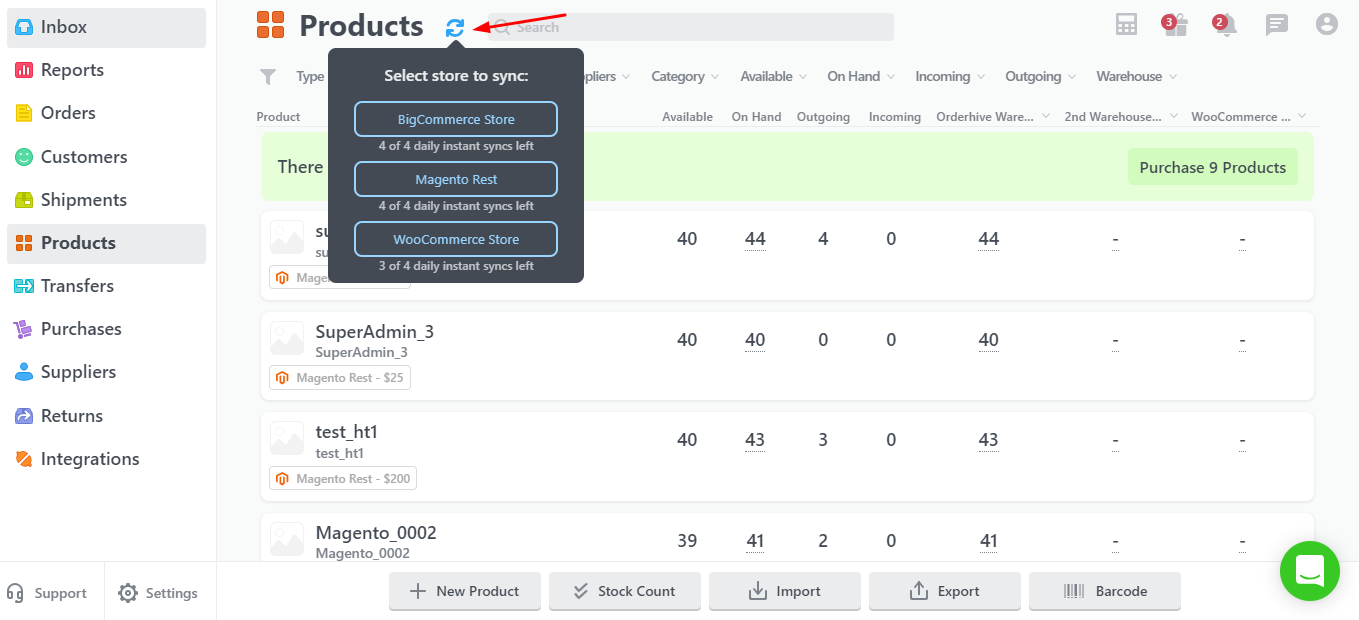Click the Products grid icon in header
Image resolution: width=1359 pixels, height=620 pixels.
pos(271,25)
